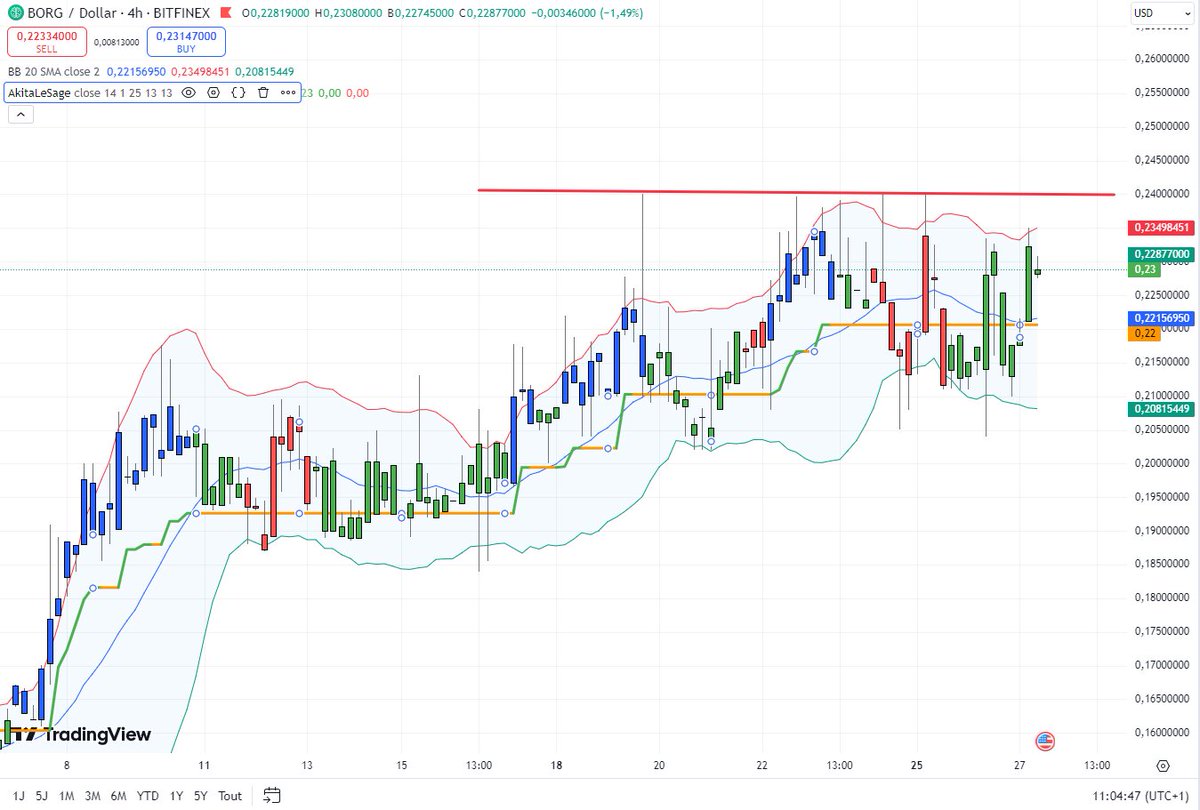The width and height of the screenshot is (1200, 810).
Task: Click the US flag economic event marker
Action: point(1045,741)
